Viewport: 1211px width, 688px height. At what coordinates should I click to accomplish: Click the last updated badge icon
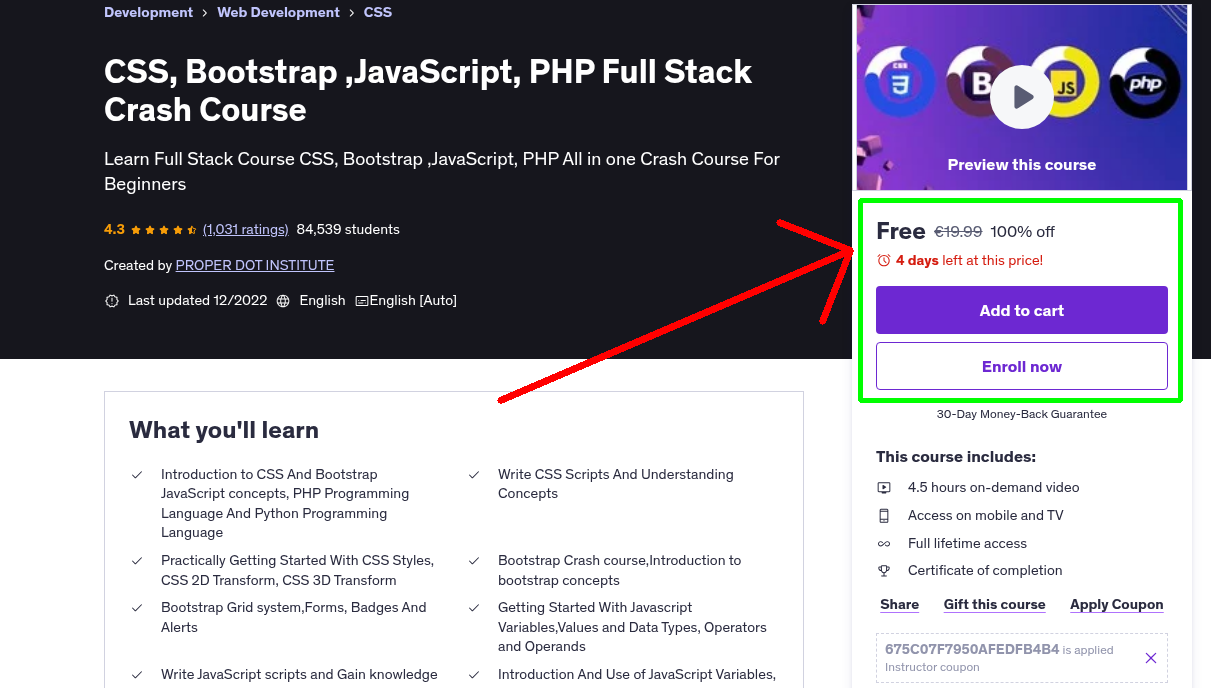coord(112,301)
